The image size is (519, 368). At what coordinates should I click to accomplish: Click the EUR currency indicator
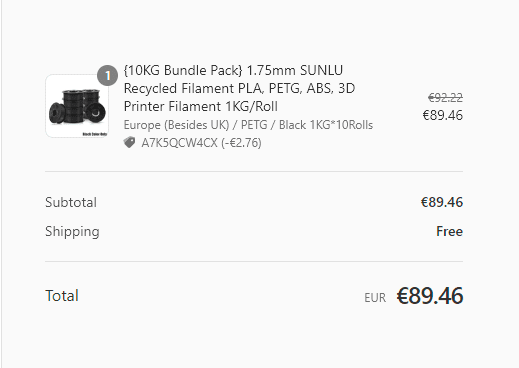pos(375,298)
